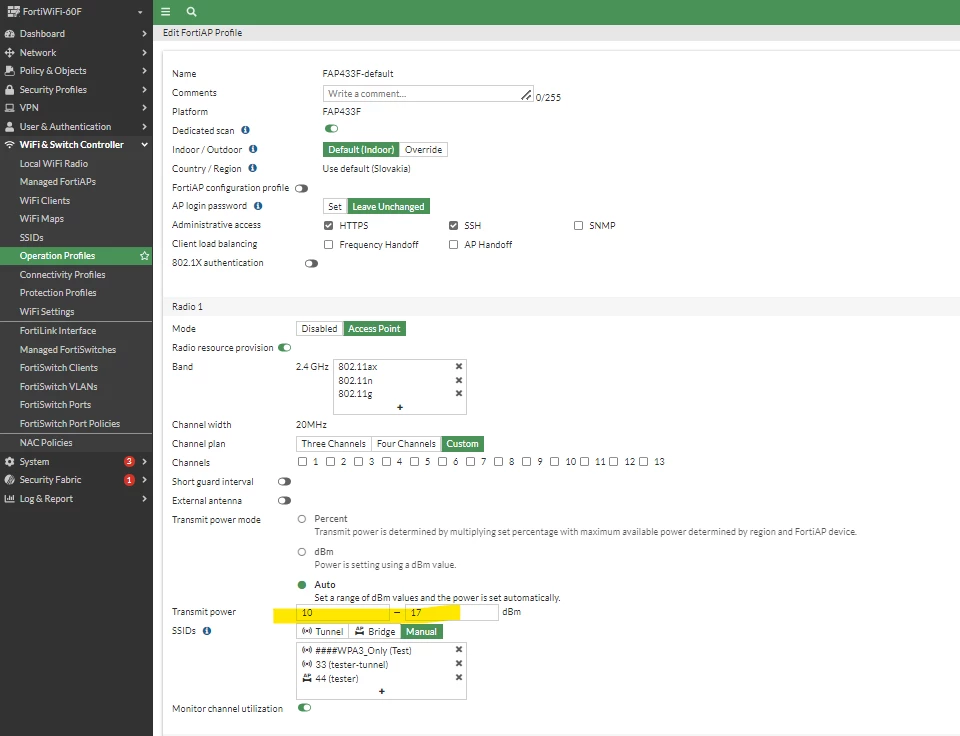Click the SSIDs info icon
Screen dimensions: 960x736
click(207, 631)
